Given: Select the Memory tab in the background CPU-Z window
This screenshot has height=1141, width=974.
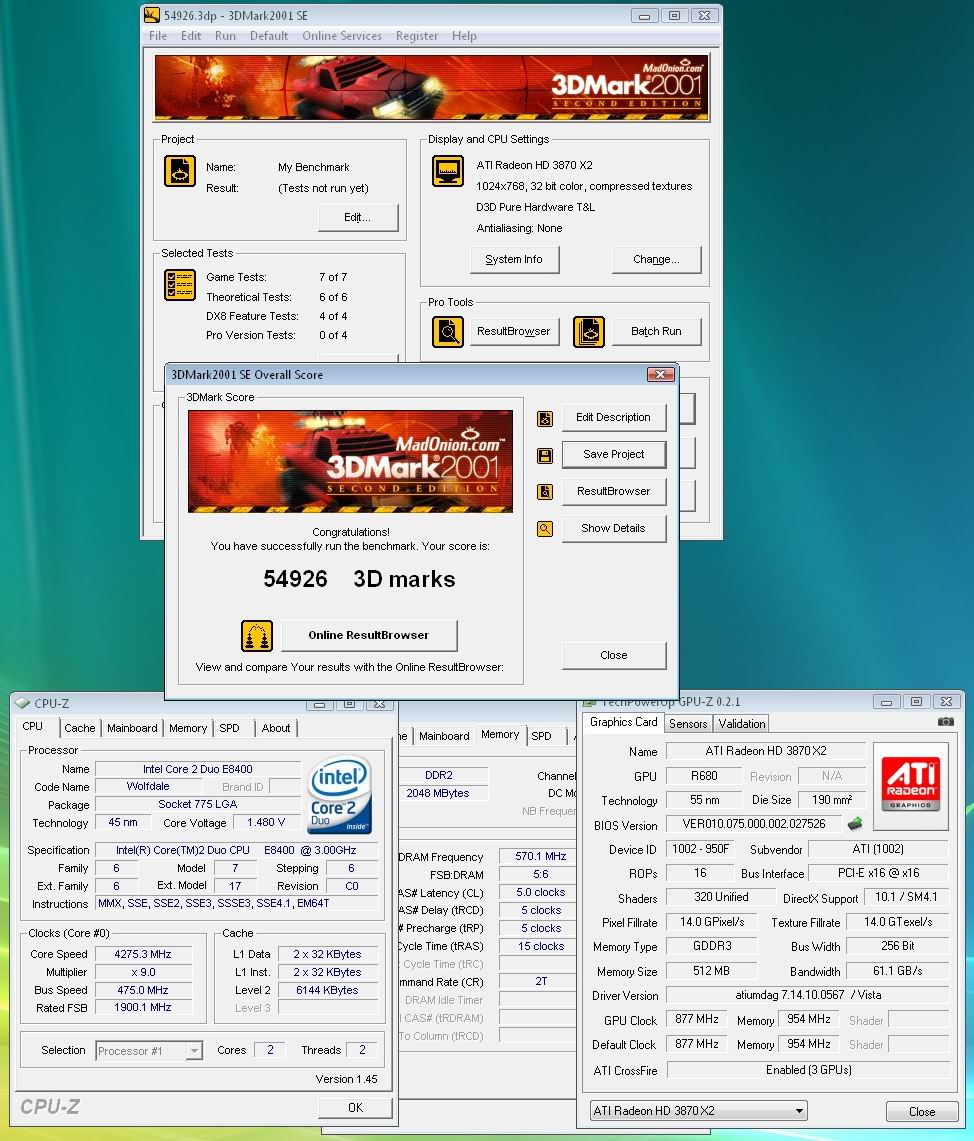Looking at the screenshot, I should 500,734.
